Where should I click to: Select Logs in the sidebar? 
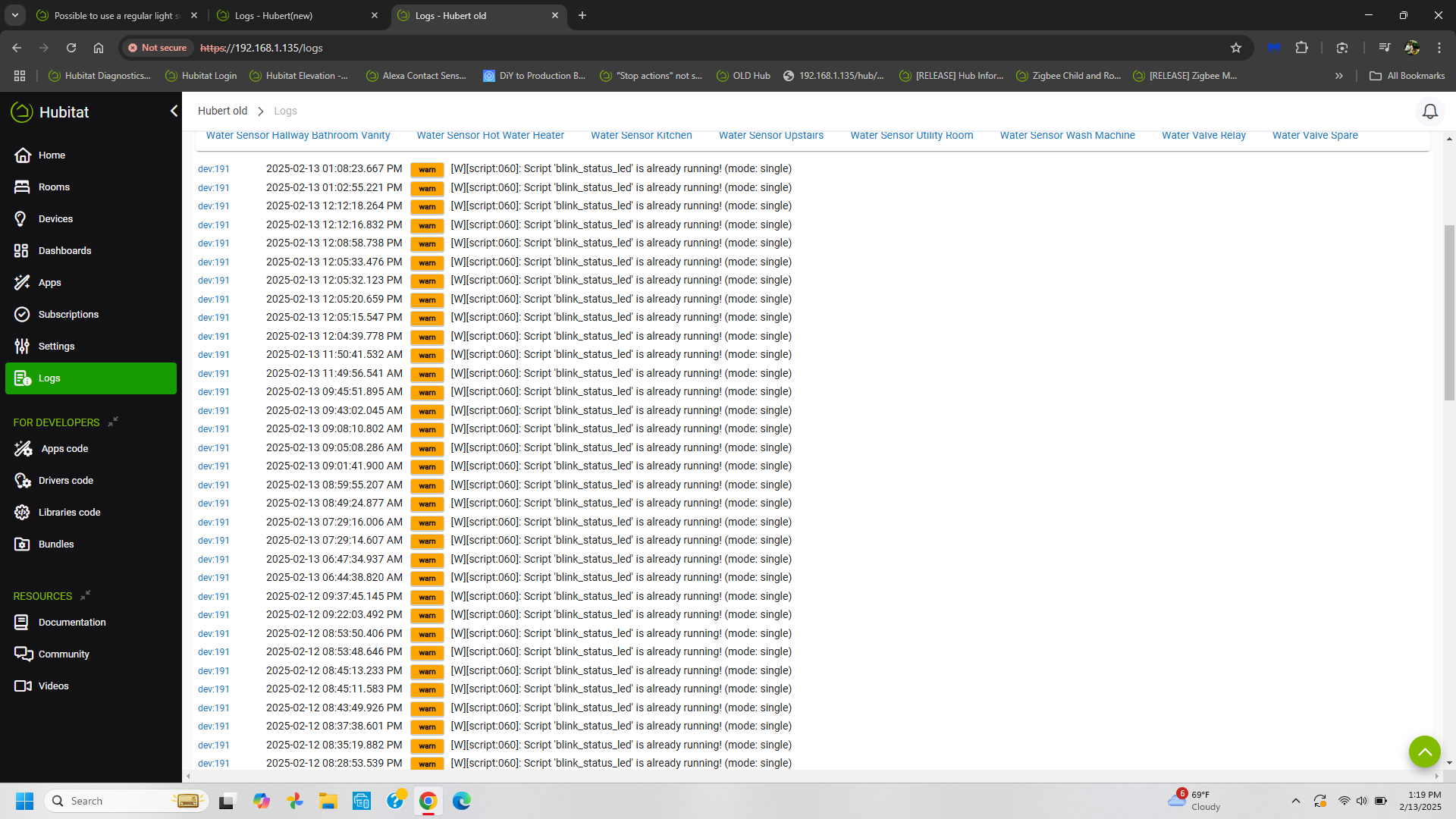(x=91, y=378)
